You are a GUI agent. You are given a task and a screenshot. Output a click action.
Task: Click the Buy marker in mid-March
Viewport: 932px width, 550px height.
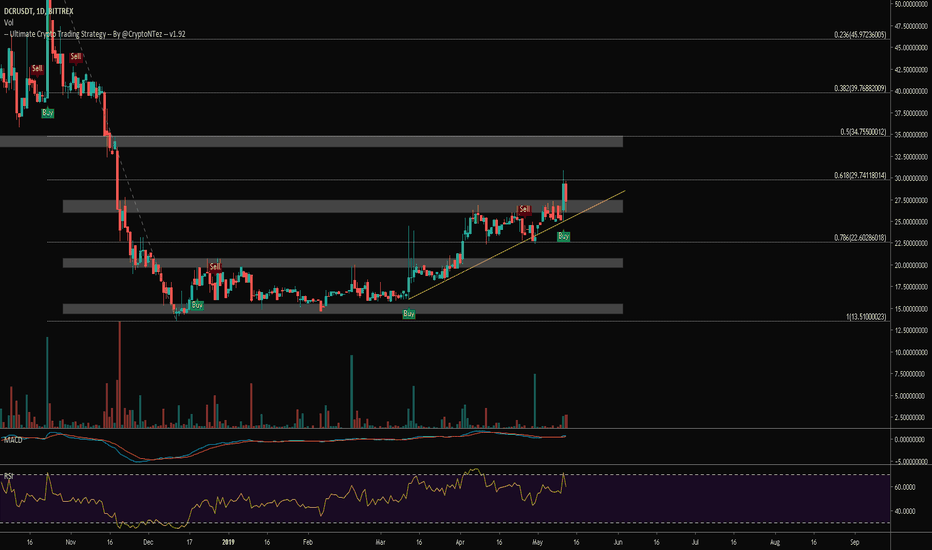[x=409, y=313]
